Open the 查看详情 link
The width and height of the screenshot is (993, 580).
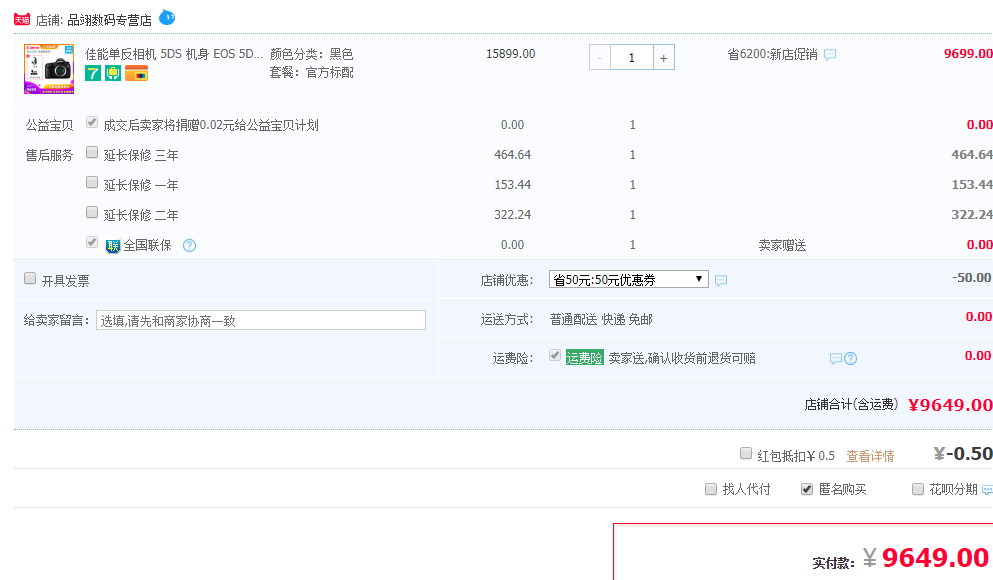(x=870, y=456)
